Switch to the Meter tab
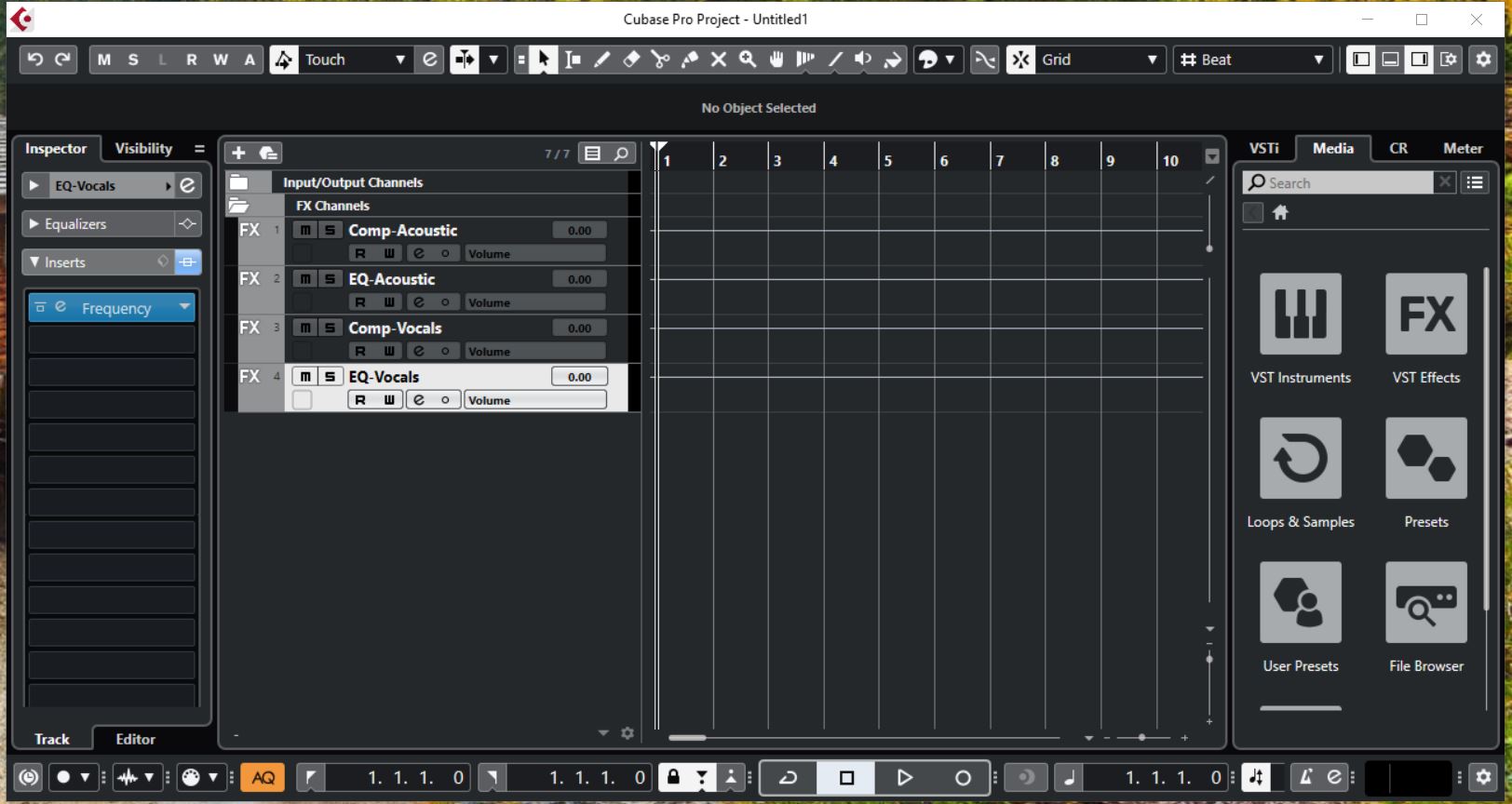The width and height of the screenshot is (1512, 804). pos(1463,148)
